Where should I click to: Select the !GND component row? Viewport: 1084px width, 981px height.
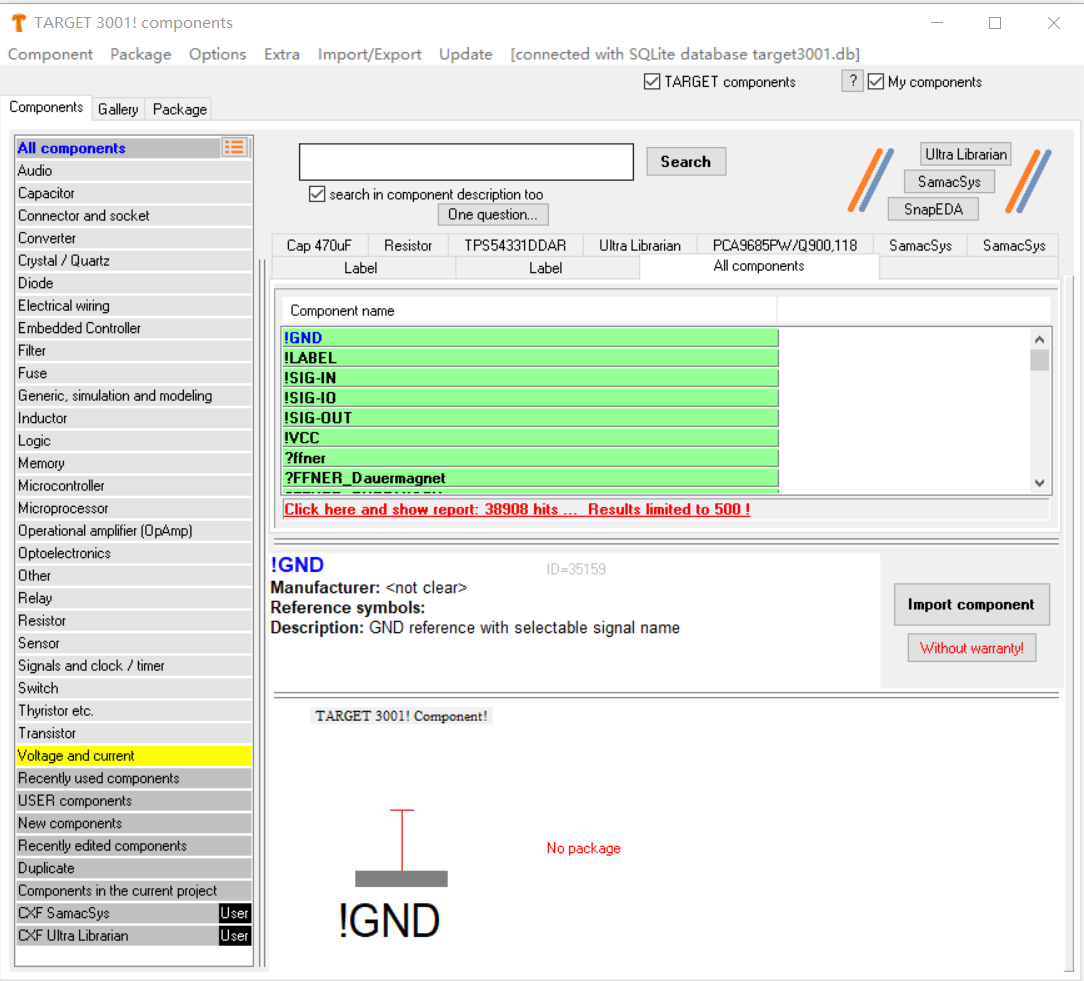[x=530, y=338]
